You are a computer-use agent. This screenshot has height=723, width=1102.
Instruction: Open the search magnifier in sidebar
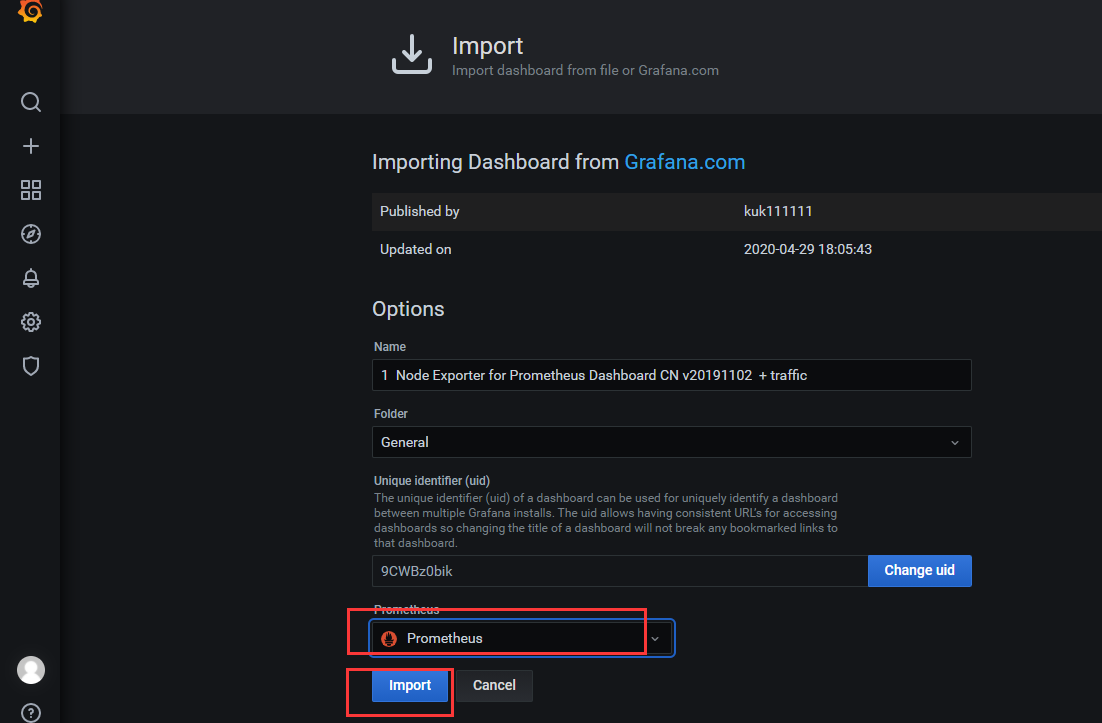coord(30,102)
